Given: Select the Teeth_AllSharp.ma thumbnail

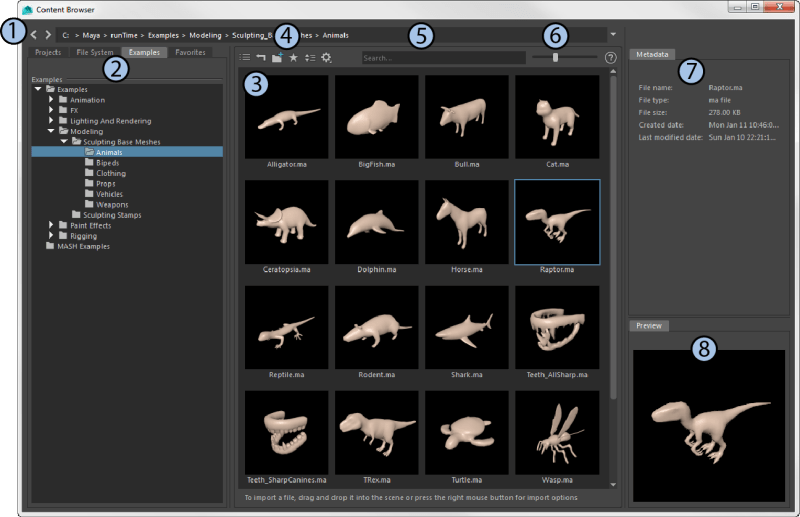Looking at the screenshot, I should (x=557, y=327).
